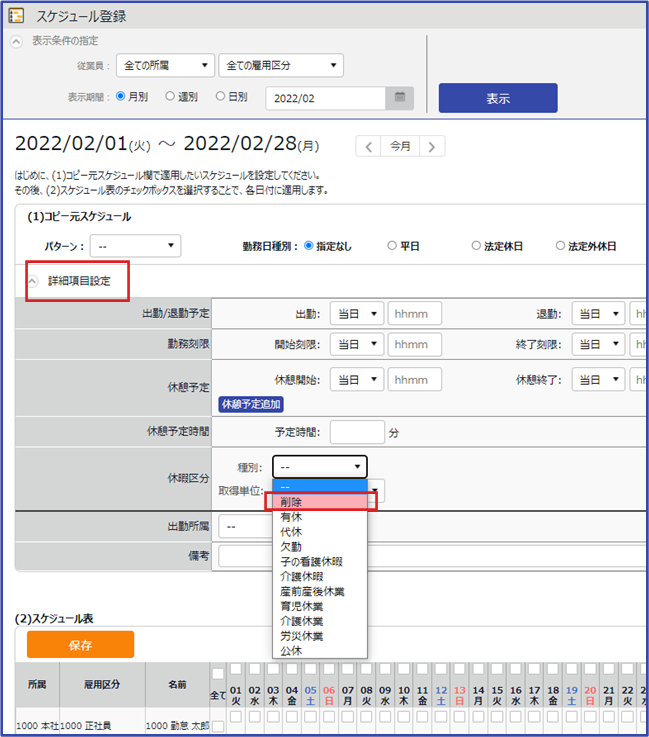The height and width of the screenshot is (737, 649).
Task: Select 有休 in the leave type list
Action: (x=320, y=517)
